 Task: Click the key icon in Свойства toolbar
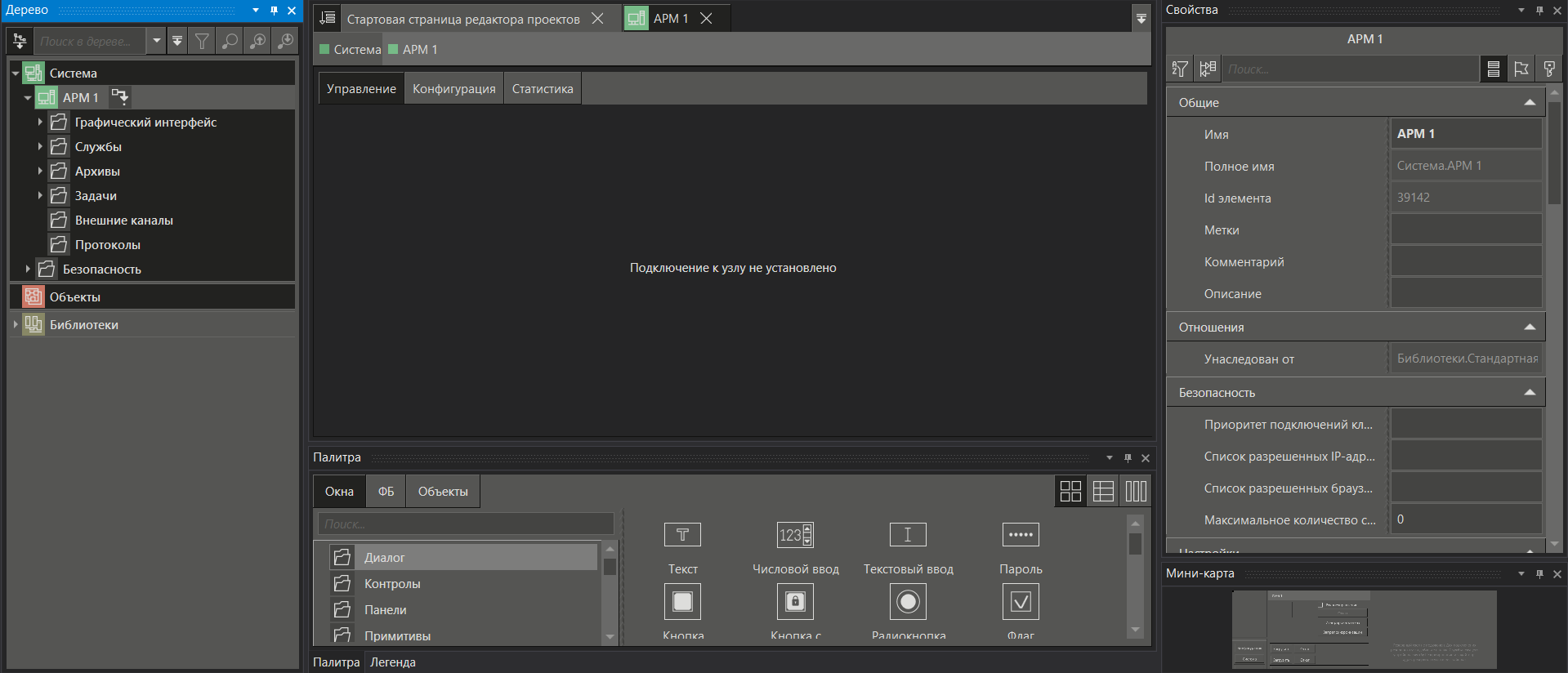1549,69
